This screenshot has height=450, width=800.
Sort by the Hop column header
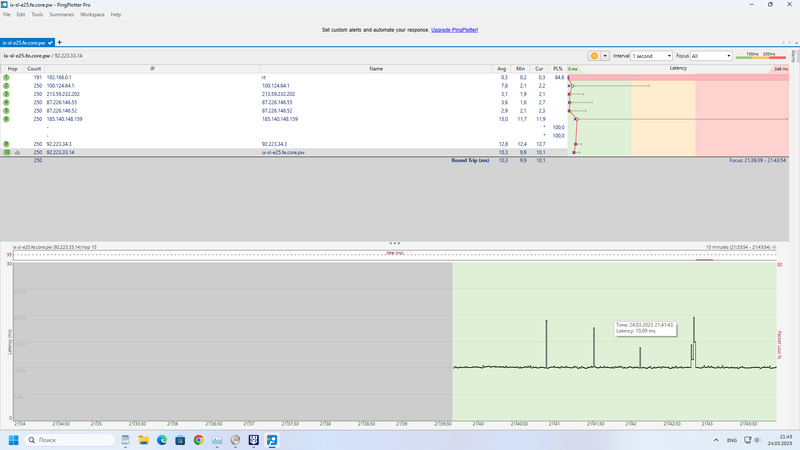click(x=12, y=69)
